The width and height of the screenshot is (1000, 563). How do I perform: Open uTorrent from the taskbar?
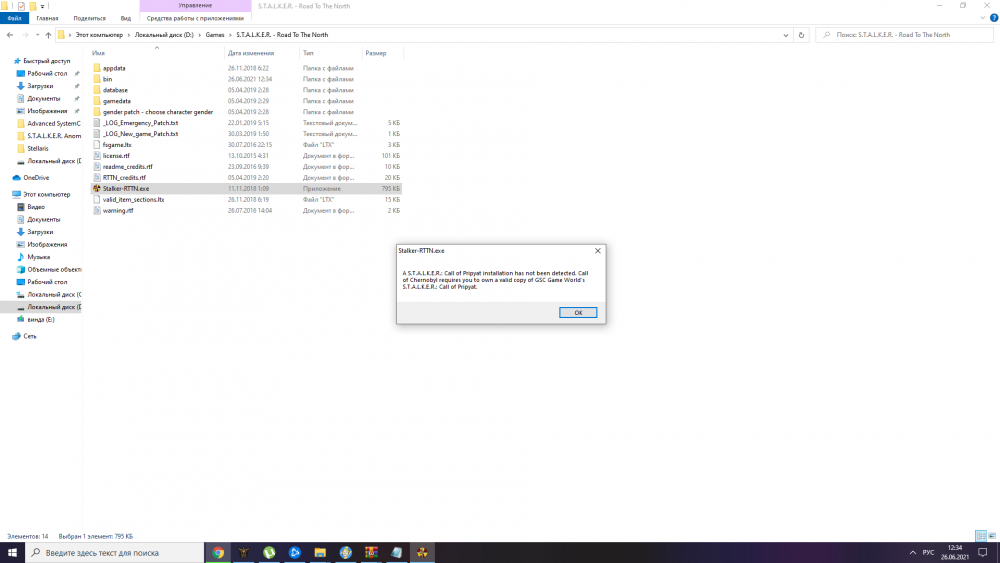269,552
